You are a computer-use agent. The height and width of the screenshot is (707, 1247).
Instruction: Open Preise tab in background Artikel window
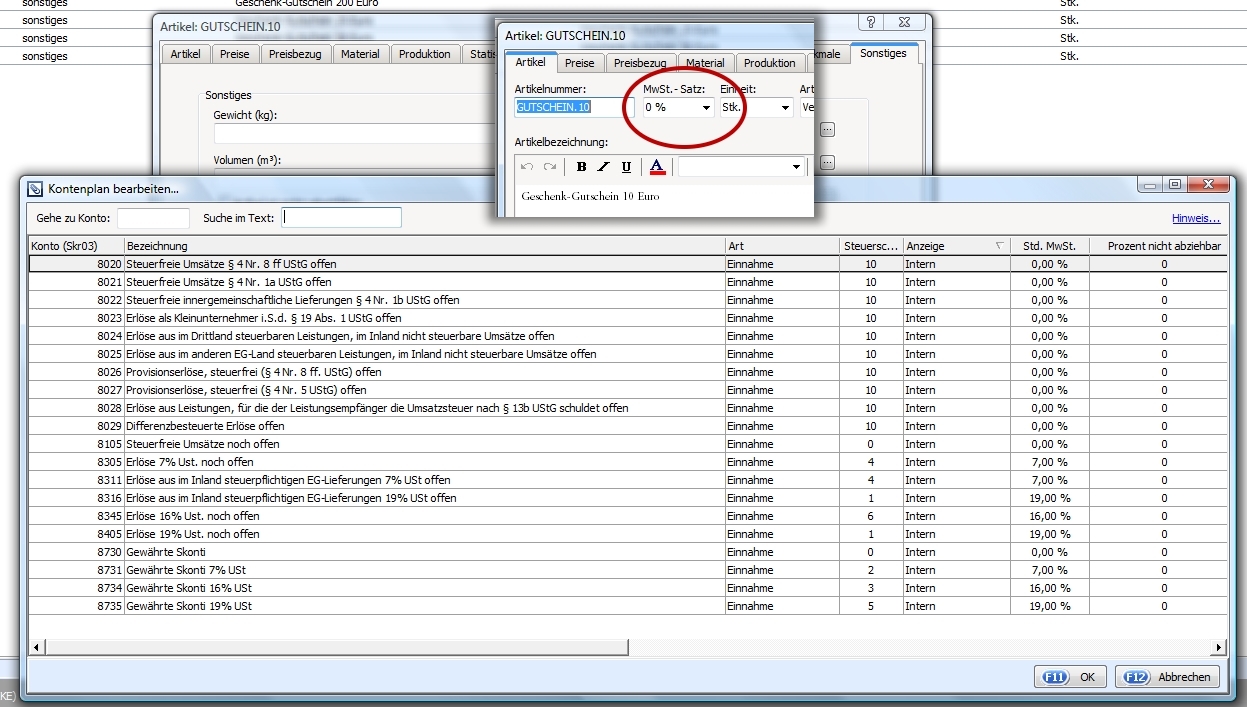pyautogui.click(x=235, y=54)
